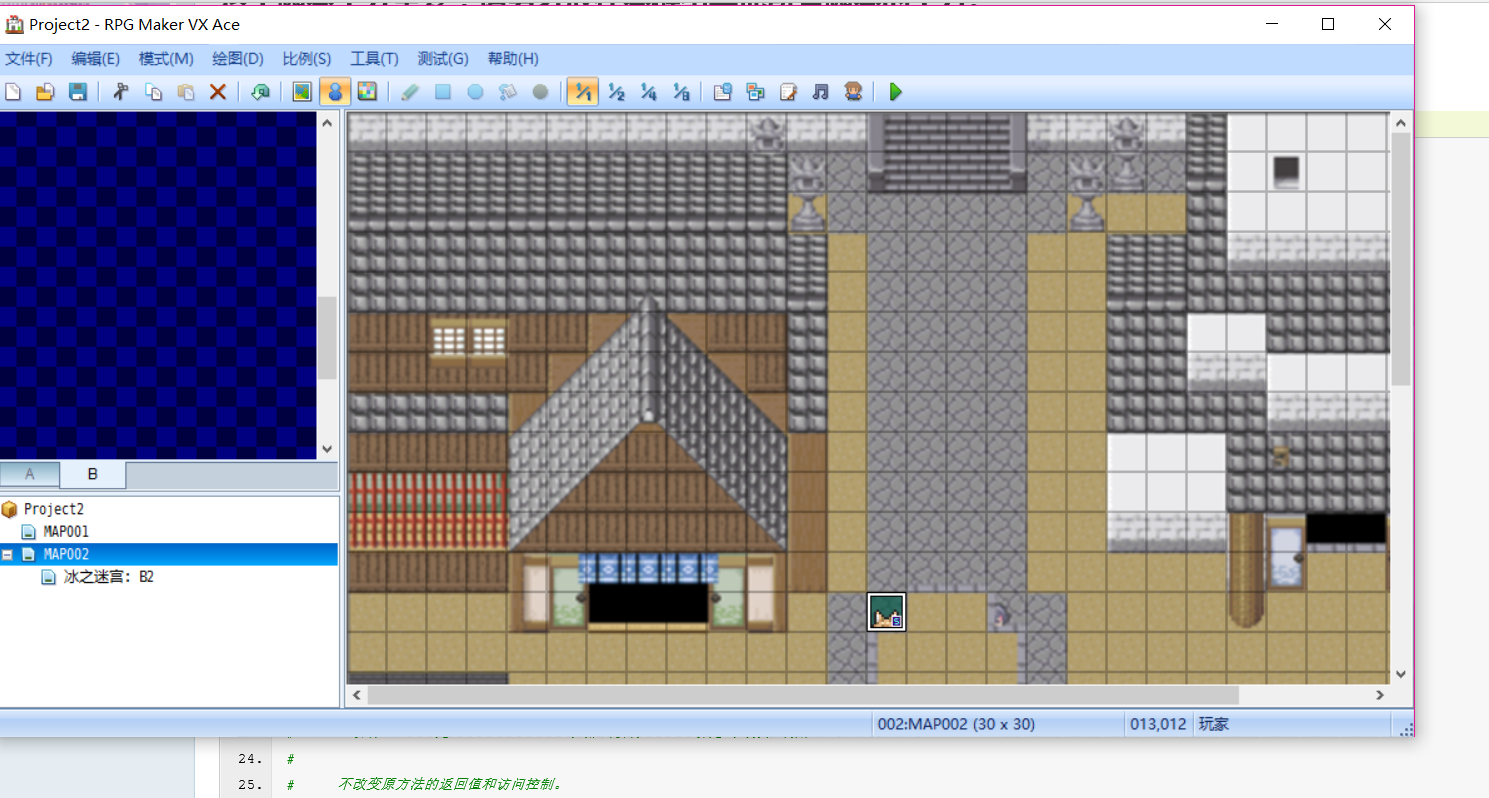Open the 模式(M) menu
Image resolution: width=1489 pixels, height=798 pixels.
click(167, 59)
